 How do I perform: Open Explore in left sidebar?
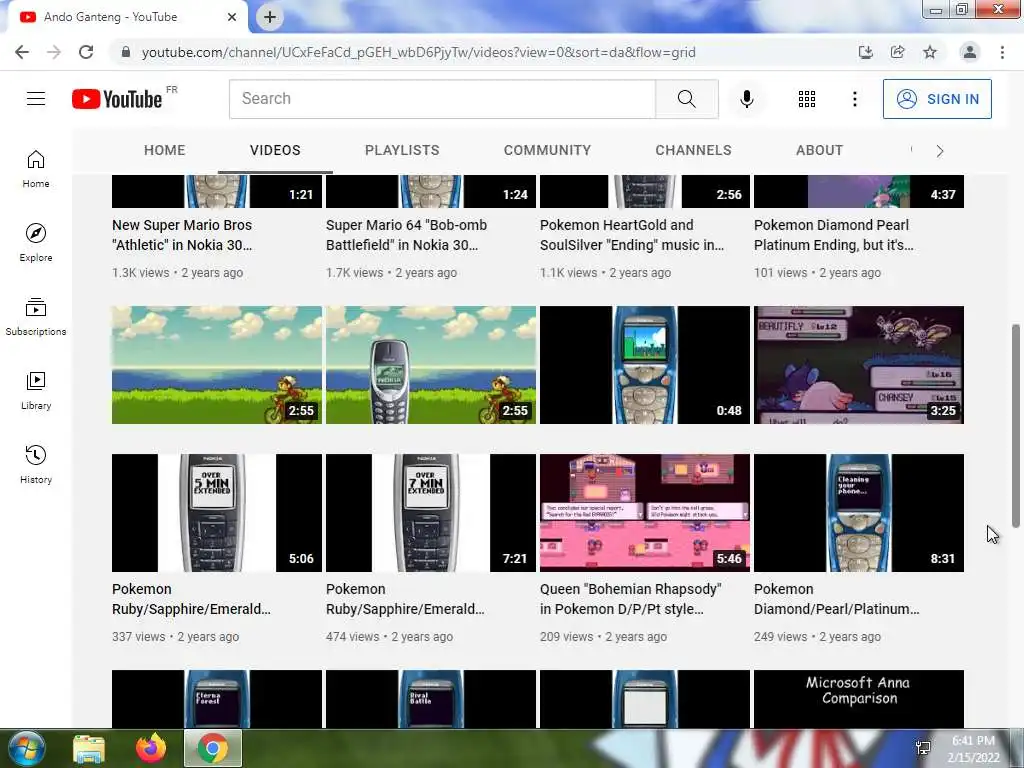(x=36, y=242)
